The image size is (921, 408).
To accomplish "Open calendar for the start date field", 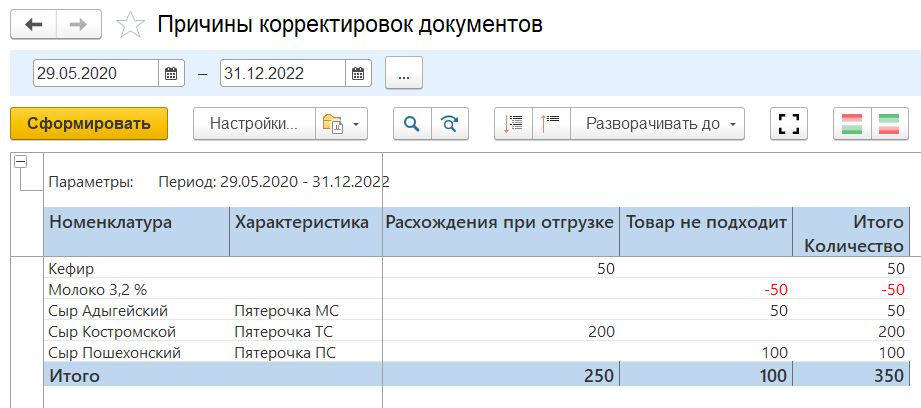I will pyautogui.click(x=171, y=73).
